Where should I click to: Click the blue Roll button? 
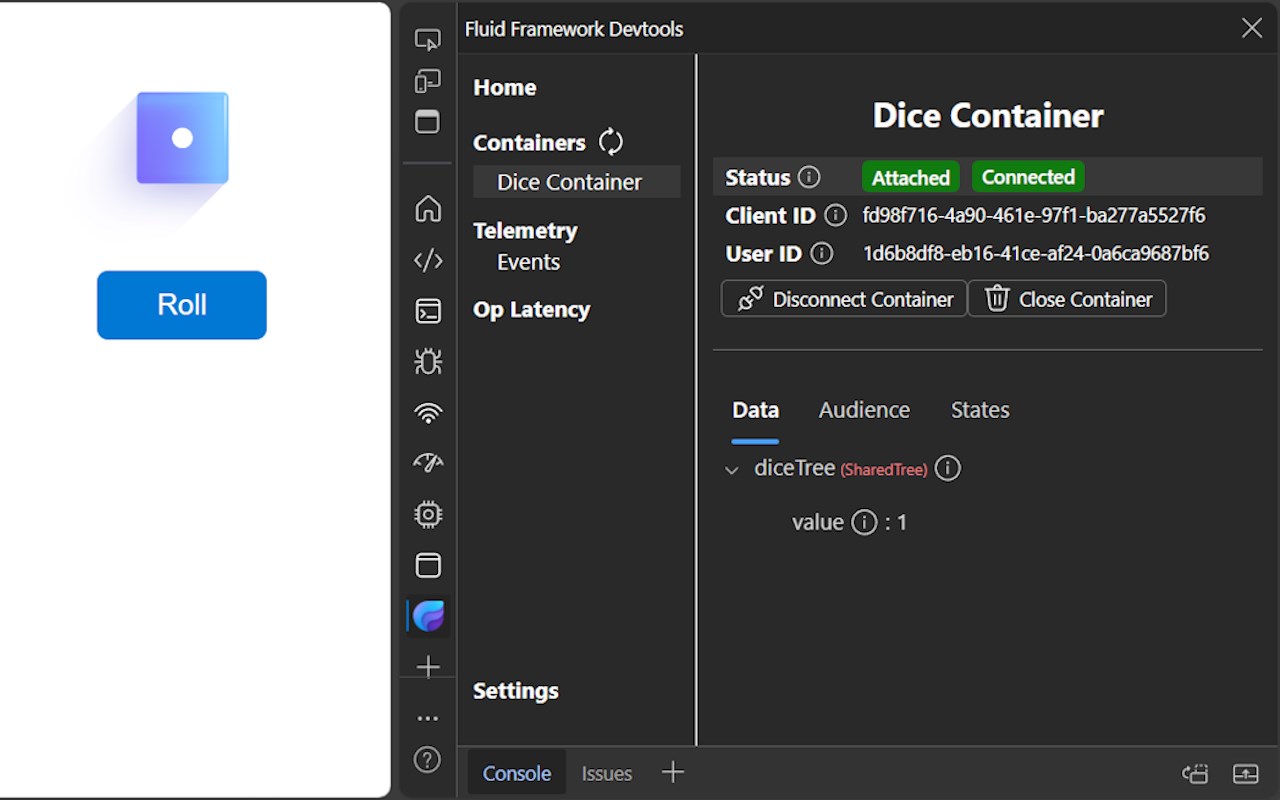(182, 305)
